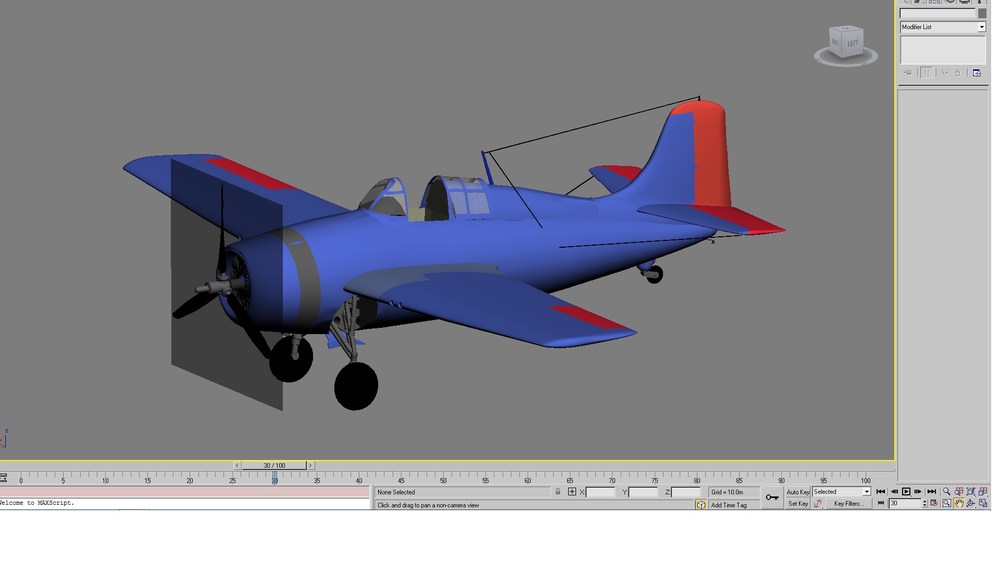Screen dimensions: 1000x562
Task: Click the X coordinate input field
Action: tap(600, 492)
